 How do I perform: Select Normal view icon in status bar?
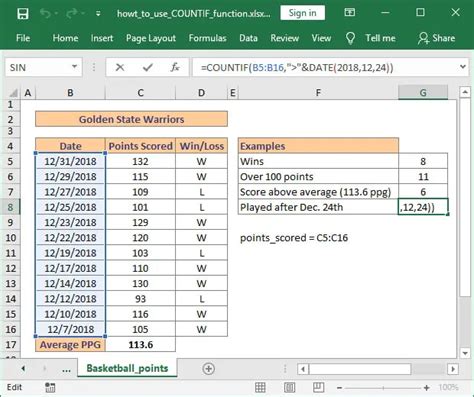(260, 387)
